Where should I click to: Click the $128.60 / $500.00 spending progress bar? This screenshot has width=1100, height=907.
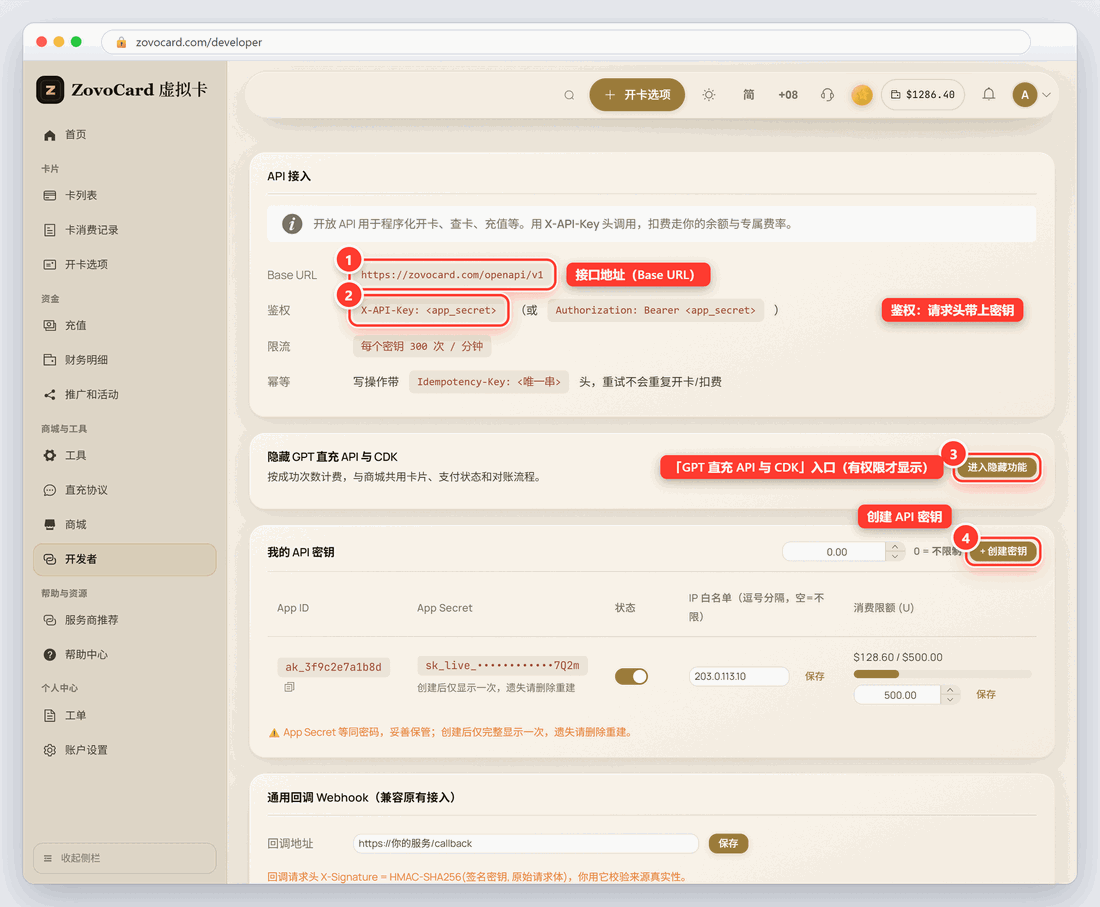coord(942,674)
